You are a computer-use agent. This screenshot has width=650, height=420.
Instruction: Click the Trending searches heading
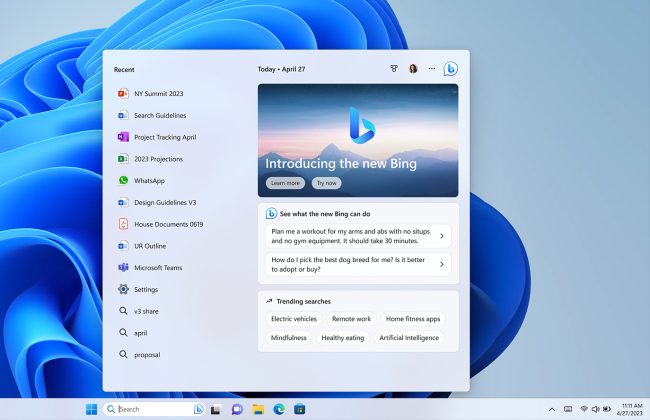point(303,301)
